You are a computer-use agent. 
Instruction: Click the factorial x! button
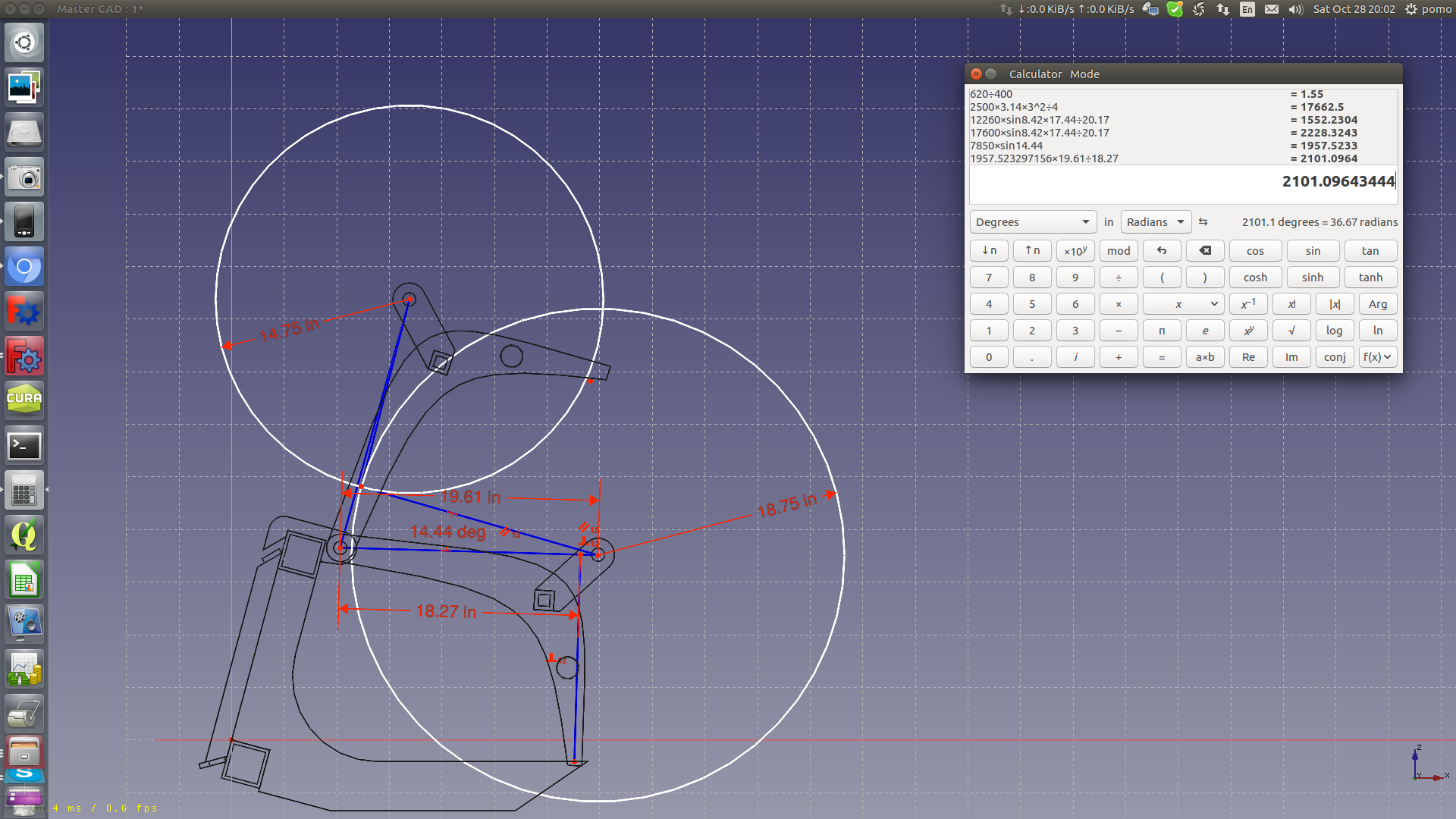click(1291, 304)
